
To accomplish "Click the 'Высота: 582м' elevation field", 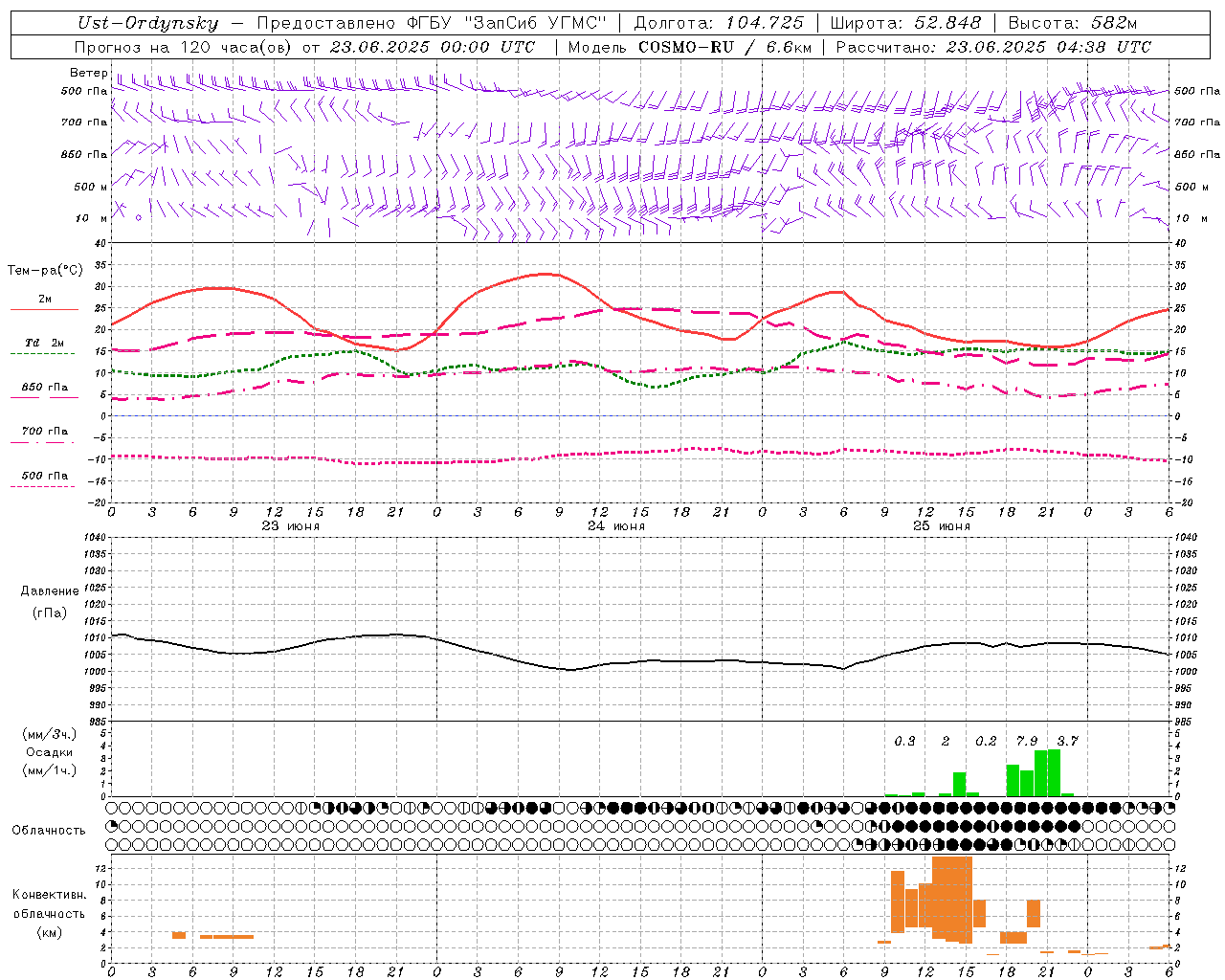I will (x=1073, y=23).
